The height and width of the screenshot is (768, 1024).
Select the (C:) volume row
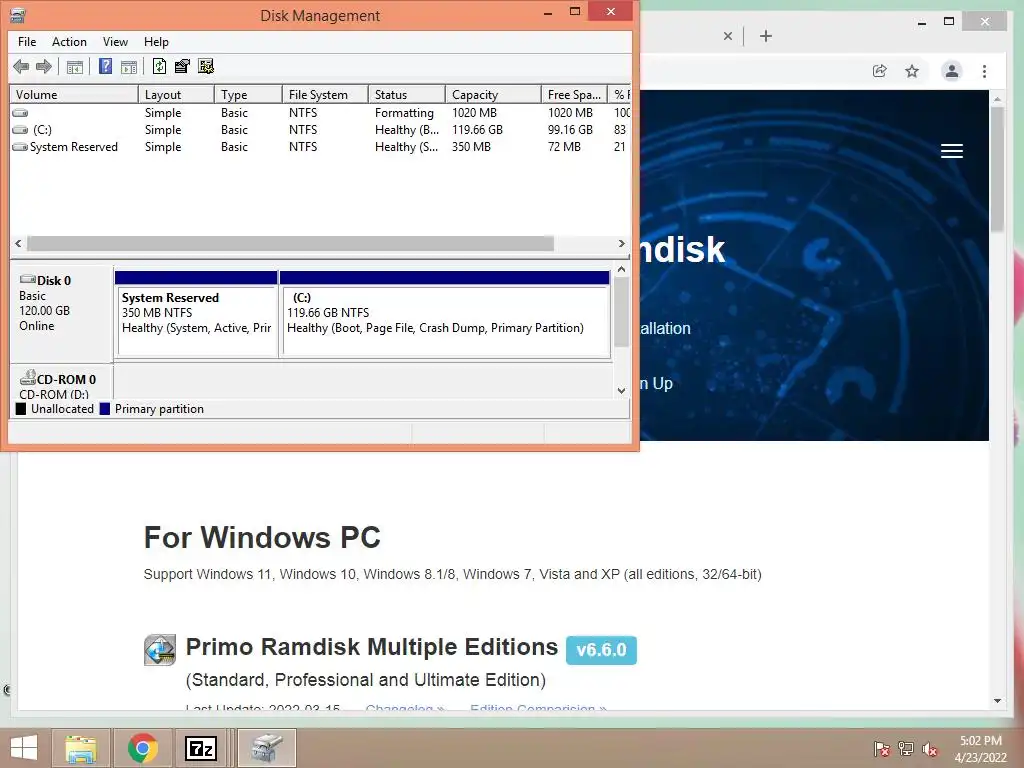point(320,130)
